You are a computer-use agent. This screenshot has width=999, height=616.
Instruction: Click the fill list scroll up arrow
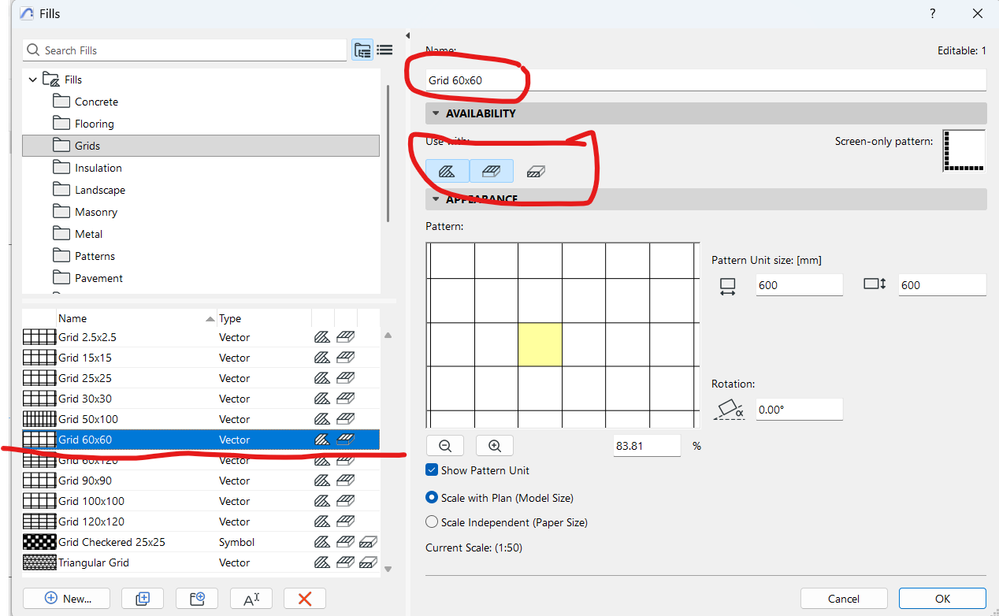click(388, 335)
